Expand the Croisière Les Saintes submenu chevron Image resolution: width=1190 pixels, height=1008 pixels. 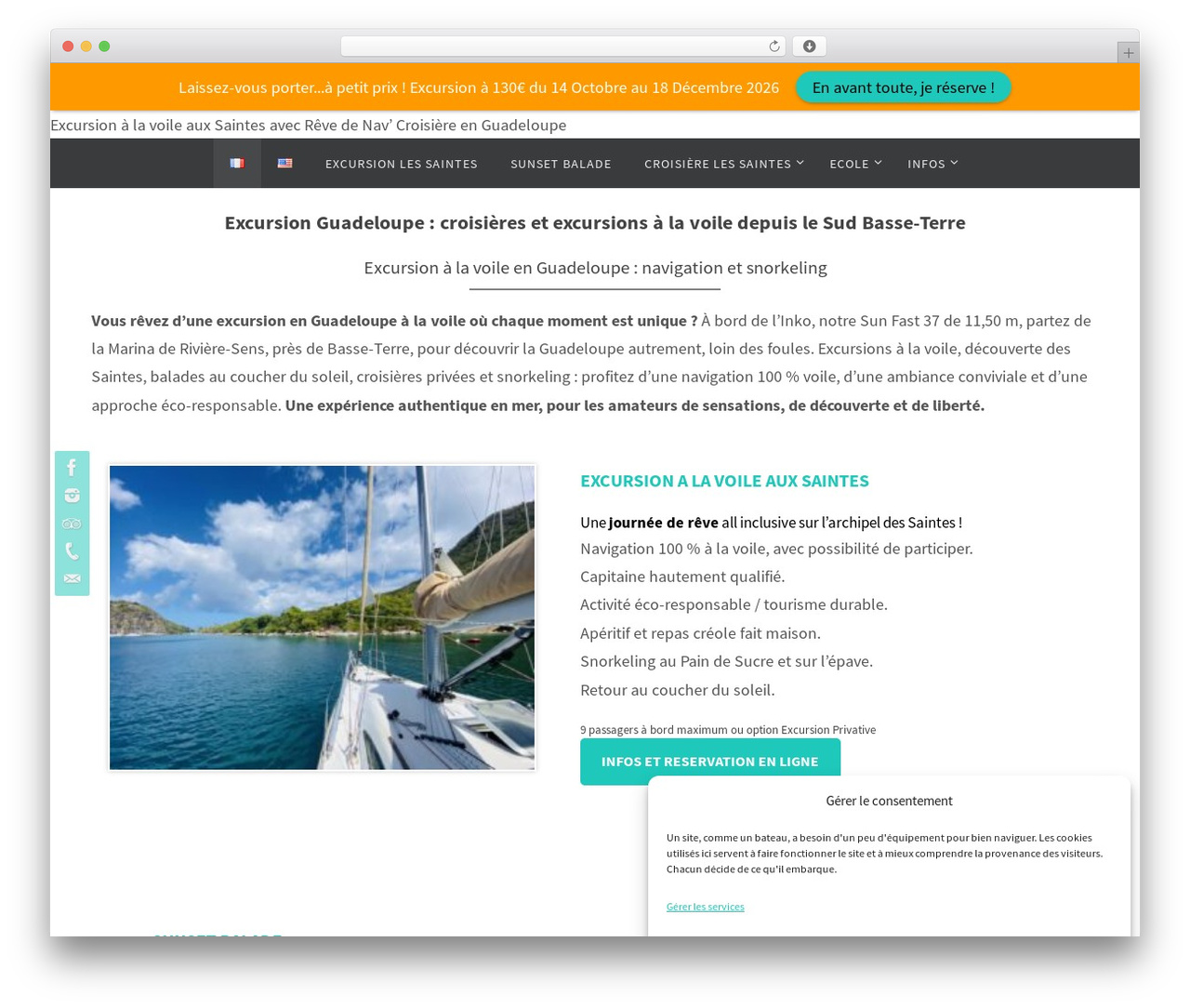800,163
